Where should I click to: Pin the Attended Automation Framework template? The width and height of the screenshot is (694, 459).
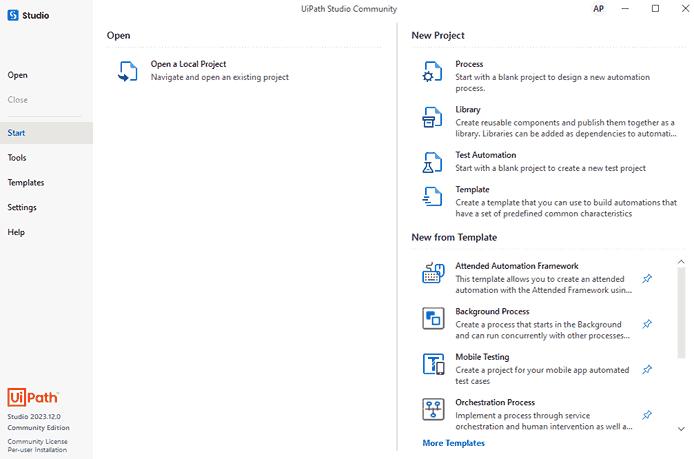pyautogui.click(x=647, y=279)
